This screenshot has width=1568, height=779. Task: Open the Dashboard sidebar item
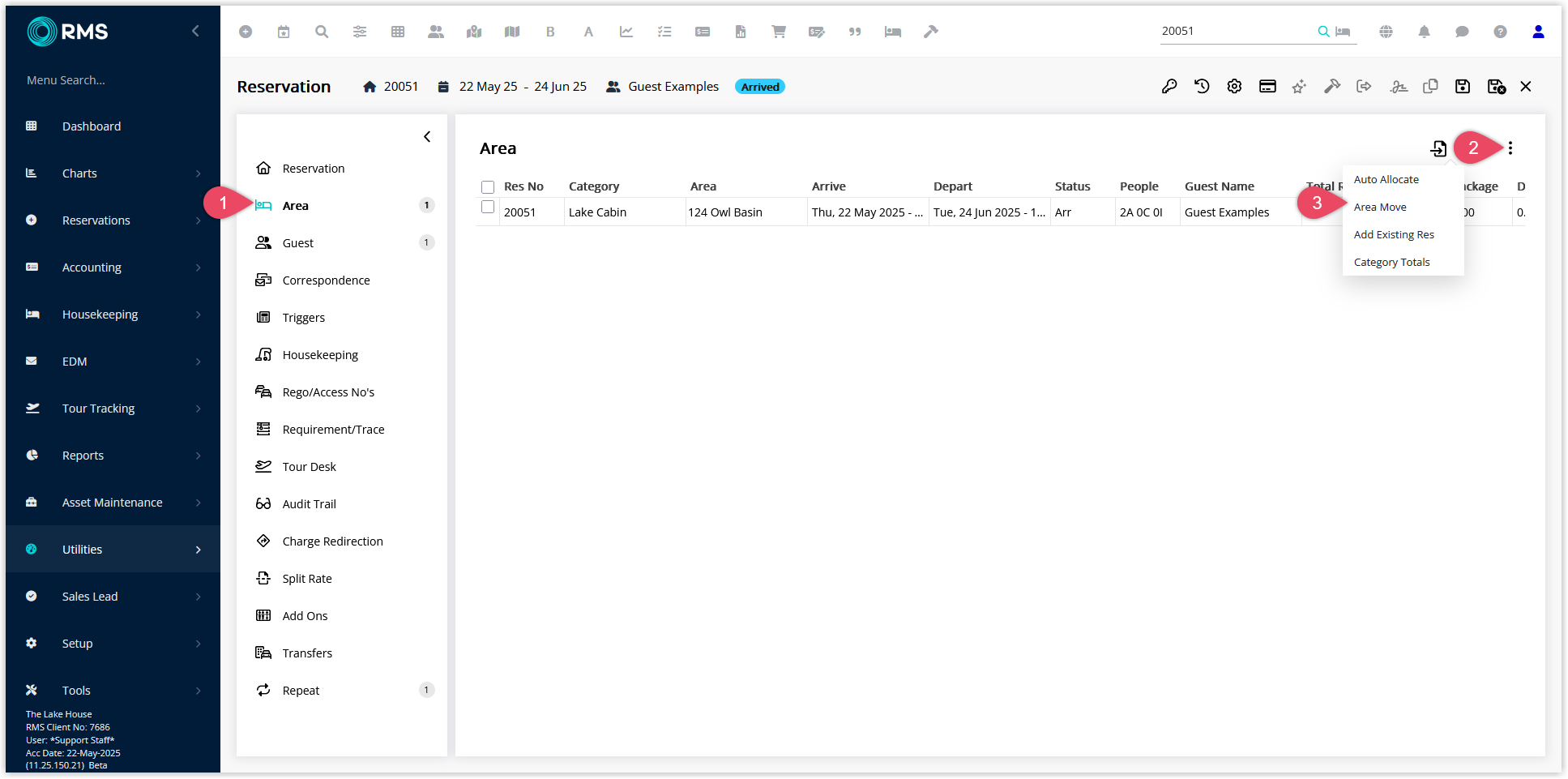(113, 126)
